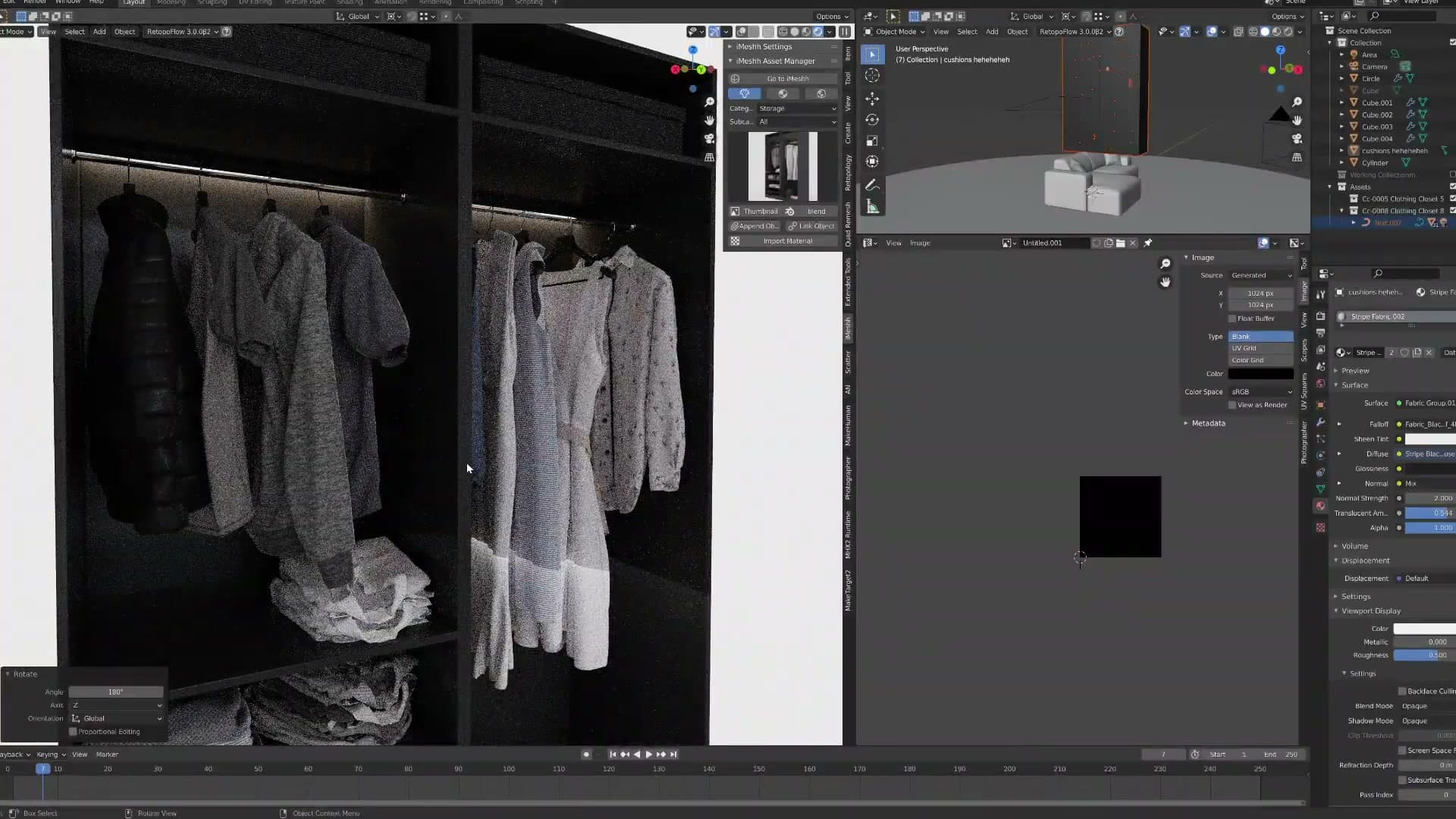
Task: Expand the iMeshh Settings panel
Action: [x=730, y=47]
